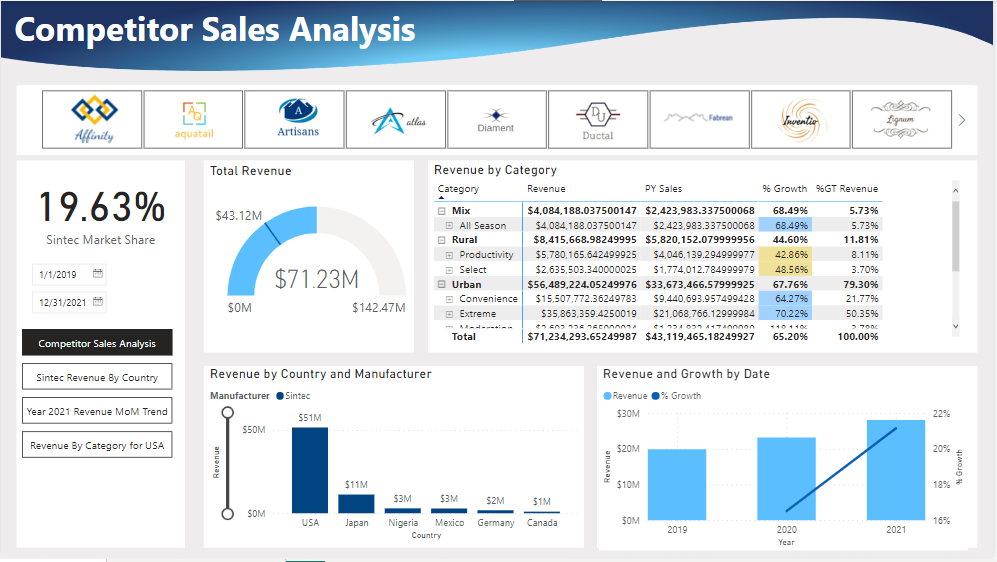Open the end date calendar picker
Viewport: 997px width, 562px height.
98,301
